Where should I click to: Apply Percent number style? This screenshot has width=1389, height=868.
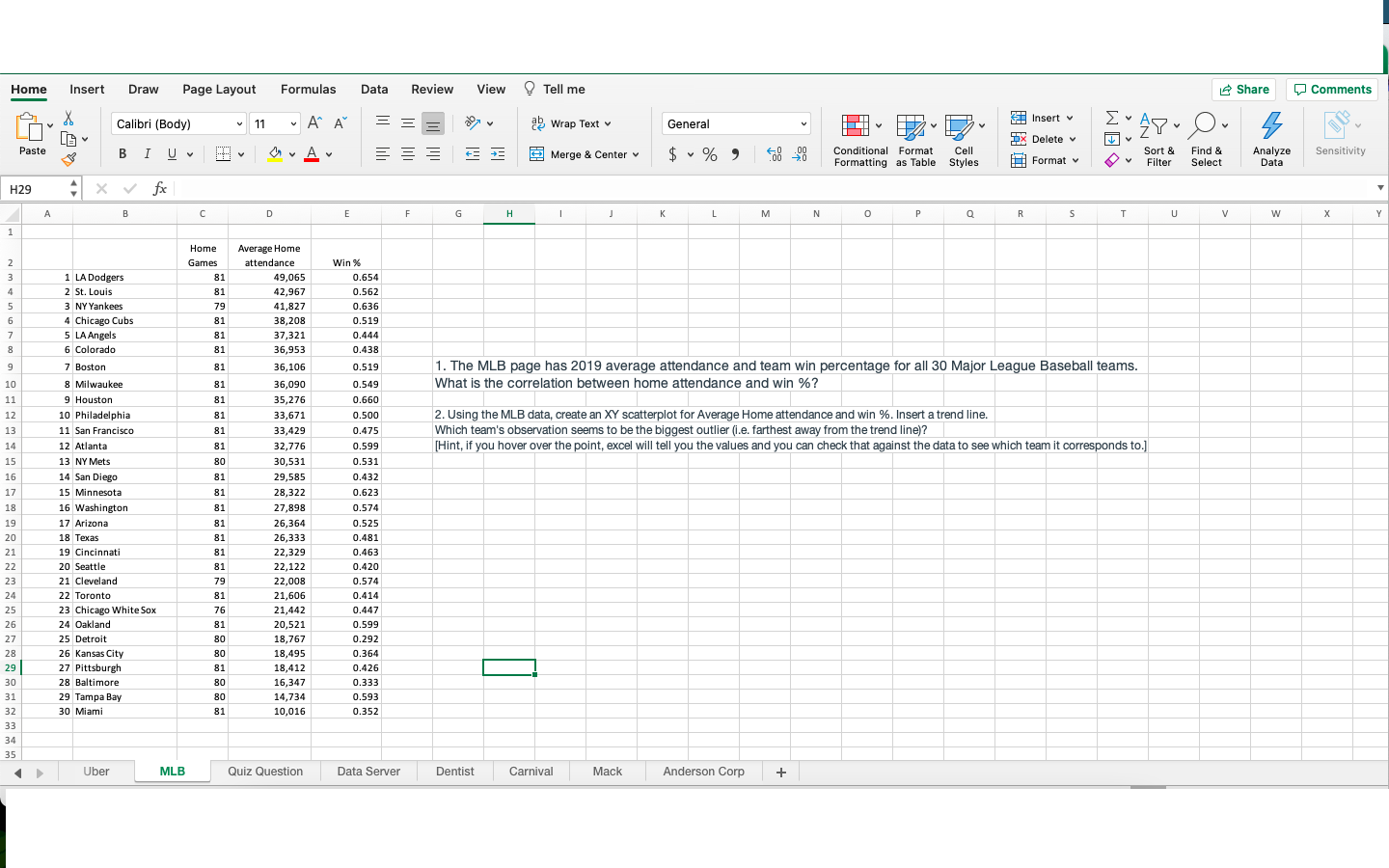click(x=709, y=154)
